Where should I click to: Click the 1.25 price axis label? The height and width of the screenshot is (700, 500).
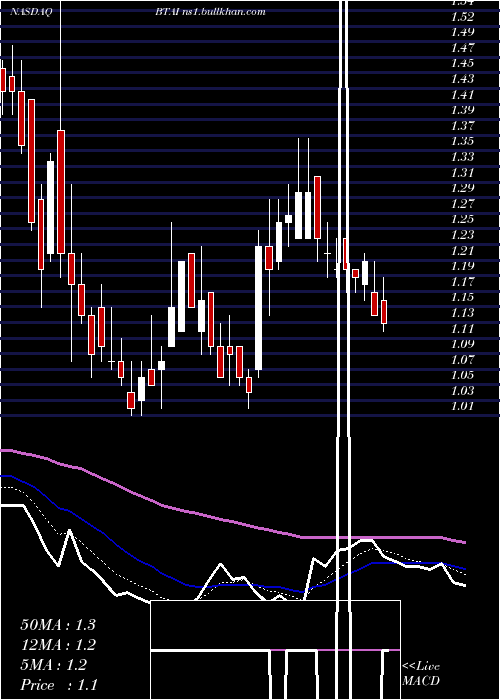click(462, 219)
